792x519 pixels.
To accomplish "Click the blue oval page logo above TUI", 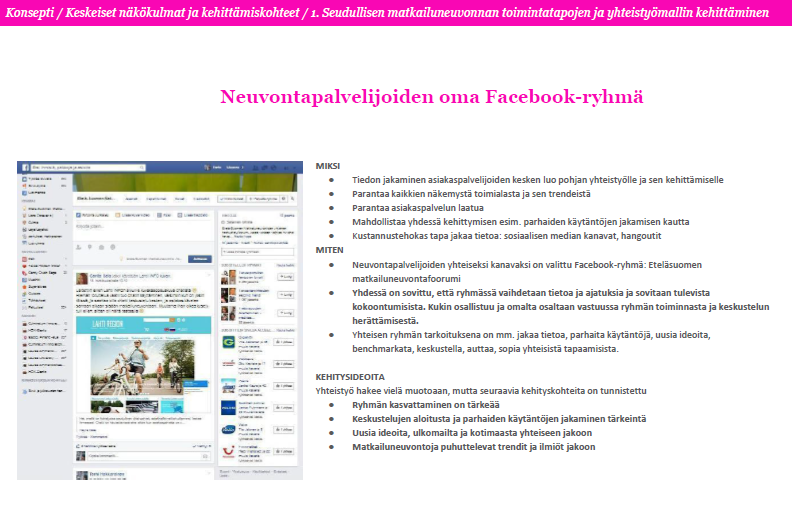I will (x=228, y=429).
